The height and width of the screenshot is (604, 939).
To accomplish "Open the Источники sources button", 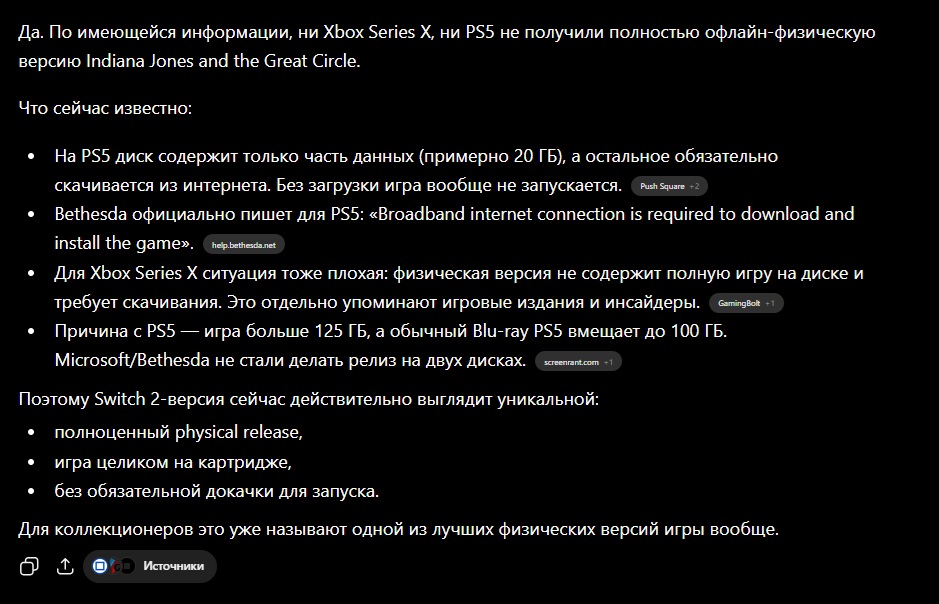I will tap(150, 566).
